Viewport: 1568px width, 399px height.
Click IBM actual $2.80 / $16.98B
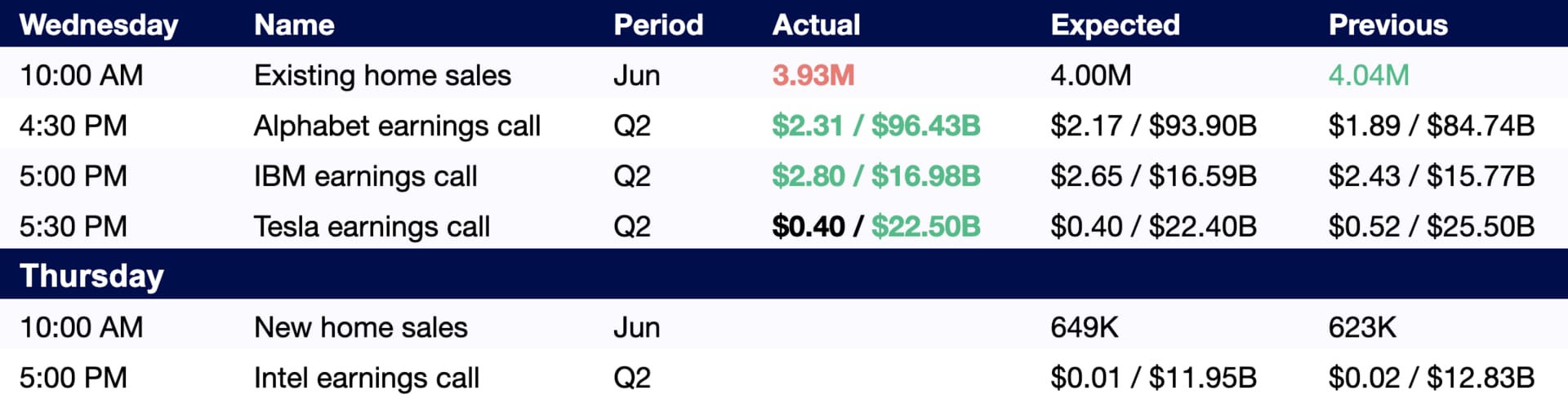(876, 177)
